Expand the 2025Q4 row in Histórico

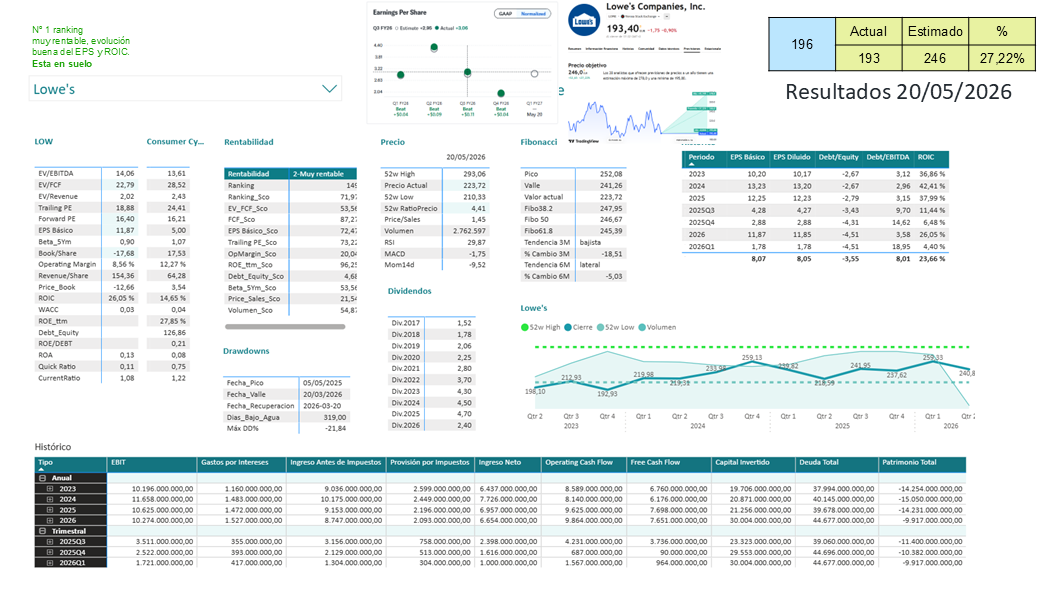coord(50,552)
